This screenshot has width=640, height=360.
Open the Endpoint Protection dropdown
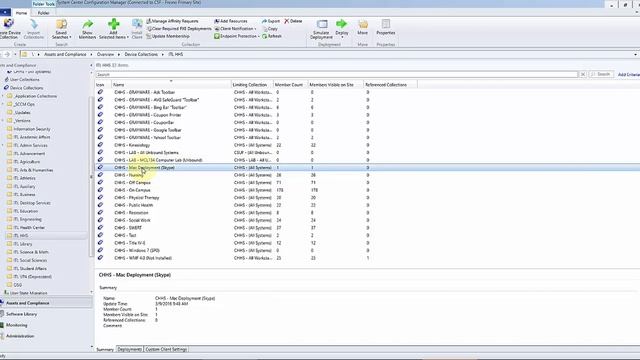237,36
